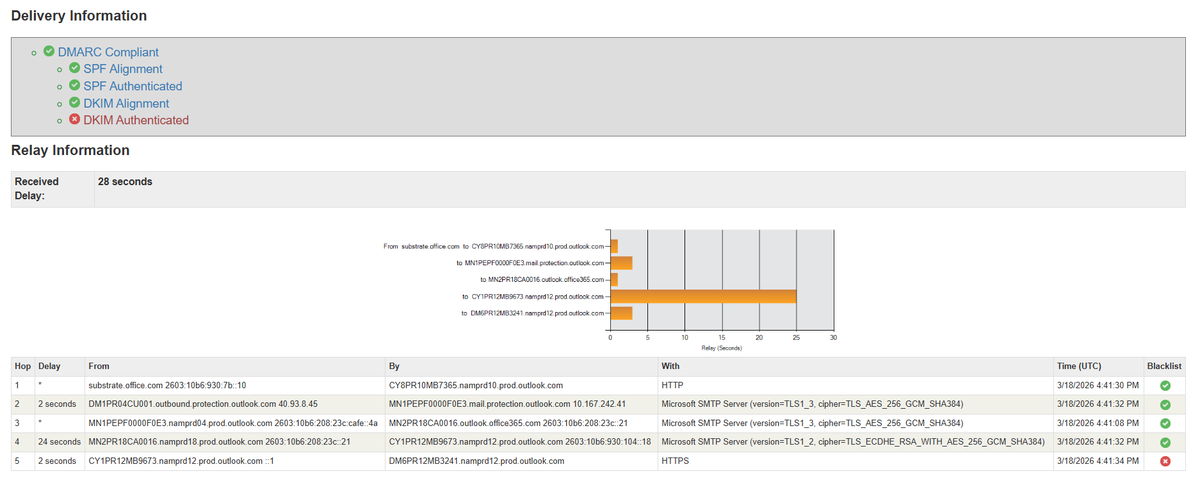
Task: Open the DKIM Authenticated link
Action: [136, 120]
